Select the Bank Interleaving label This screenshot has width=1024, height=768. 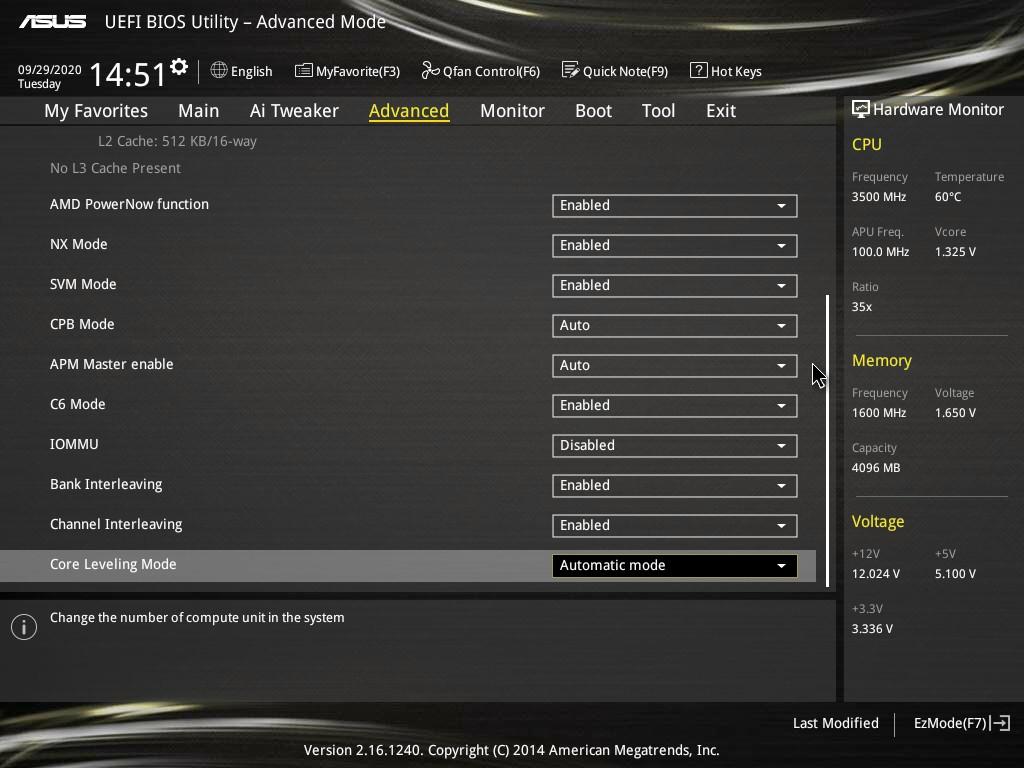(106, 485)
